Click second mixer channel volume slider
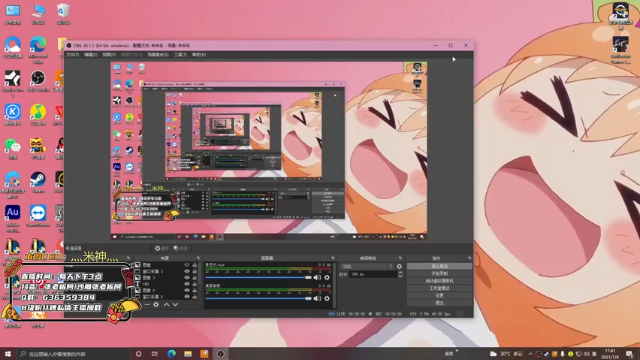640x360 pixels. (x=258, y=298)
